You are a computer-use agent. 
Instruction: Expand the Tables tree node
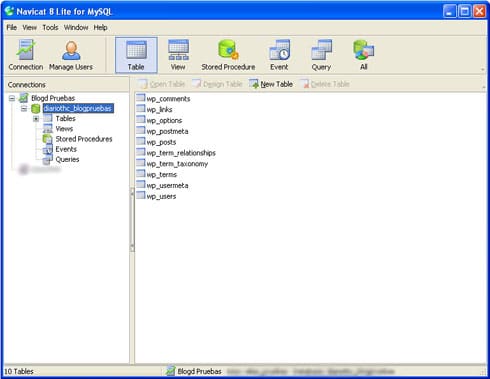(x=36, y=119)
